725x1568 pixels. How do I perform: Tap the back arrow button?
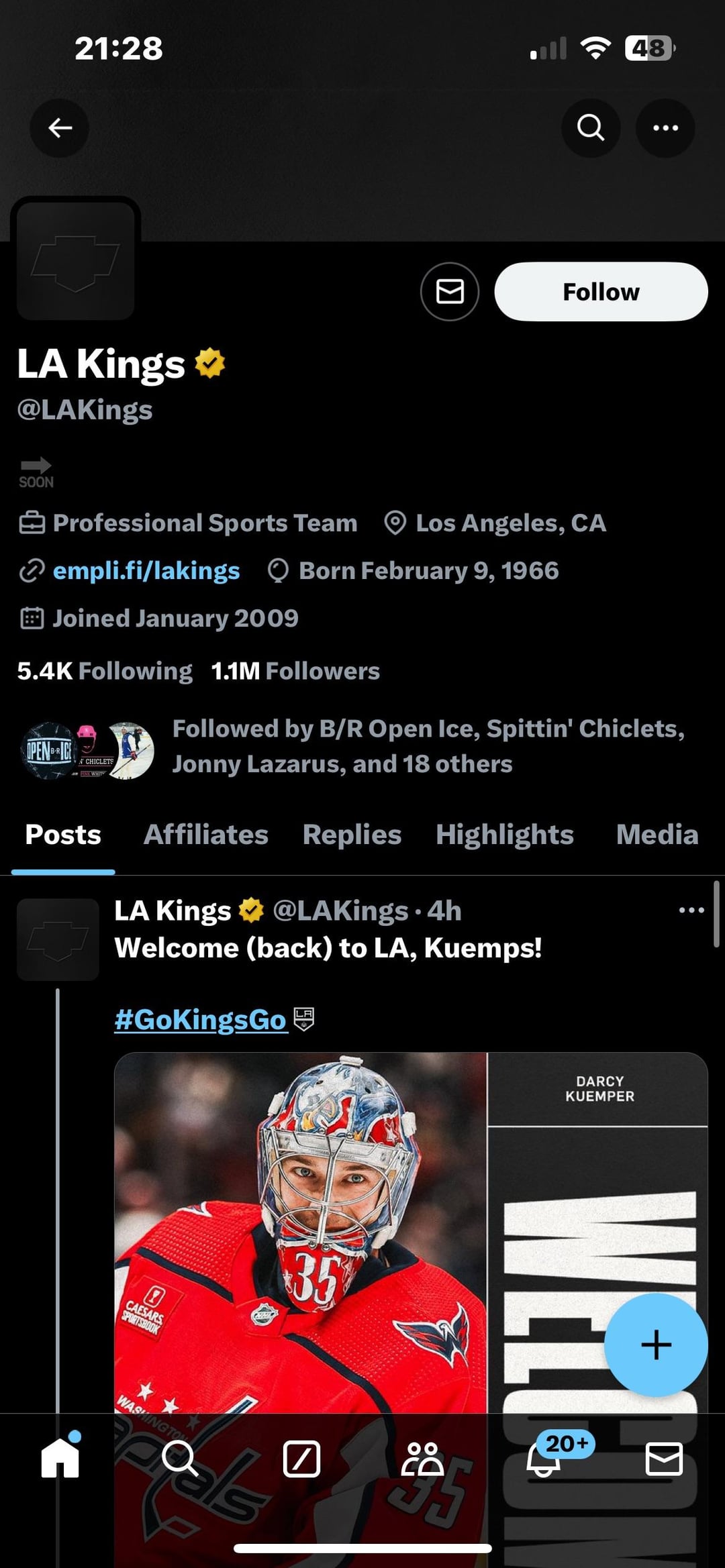point(60,127)
